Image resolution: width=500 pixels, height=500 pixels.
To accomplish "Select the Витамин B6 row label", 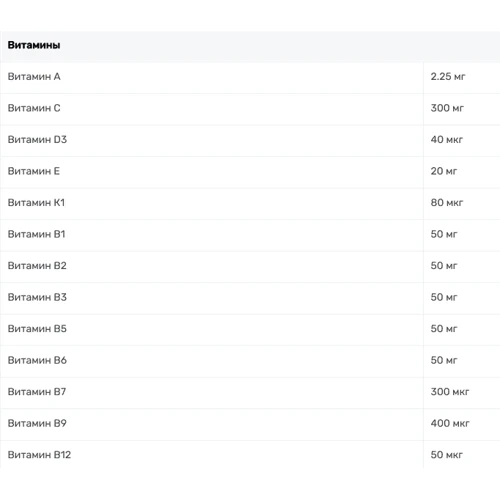I will (37, 360).
